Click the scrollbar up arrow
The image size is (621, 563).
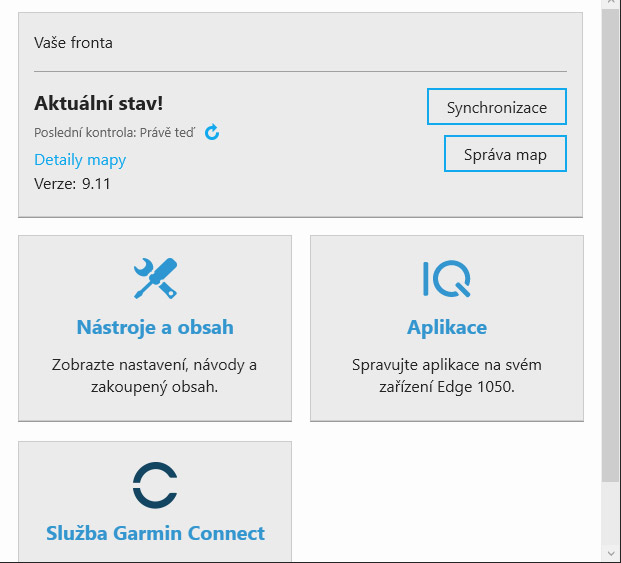point(611,3)
